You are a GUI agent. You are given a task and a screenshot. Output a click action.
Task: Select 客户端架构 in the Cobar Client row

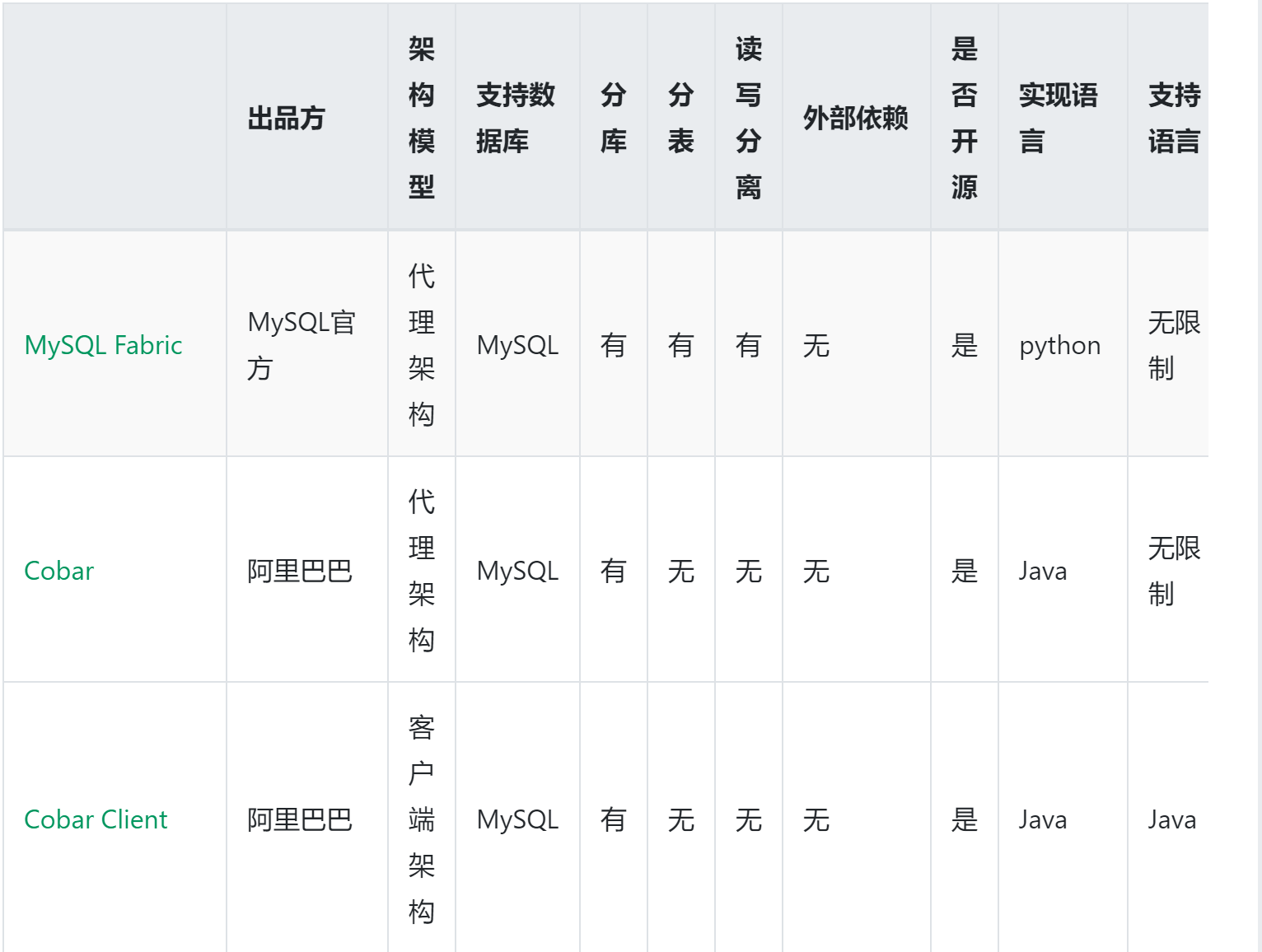pos(422,819)
